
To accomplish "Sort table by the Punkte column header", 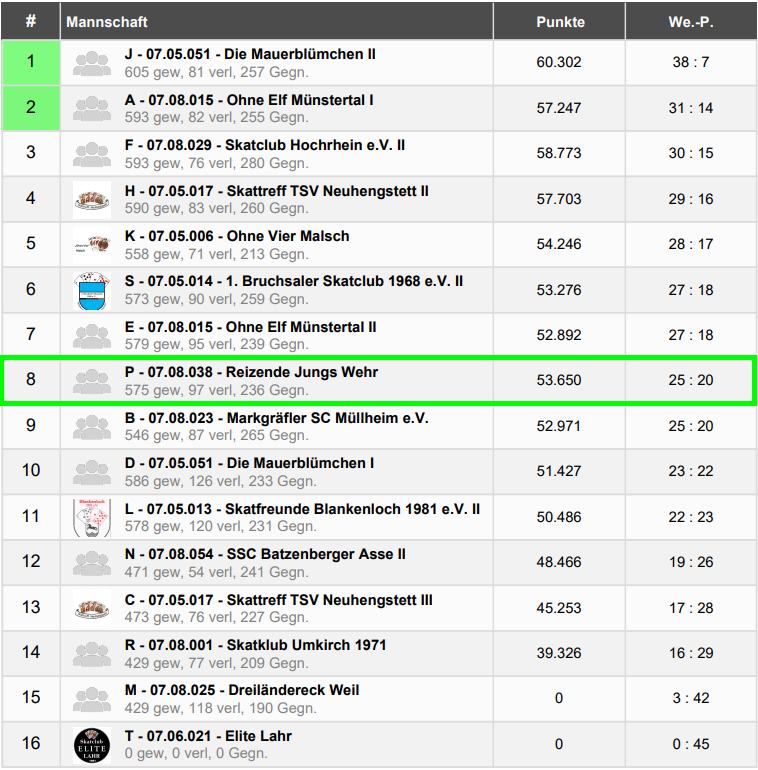I will pyautogui.click(x=560, y=22).
